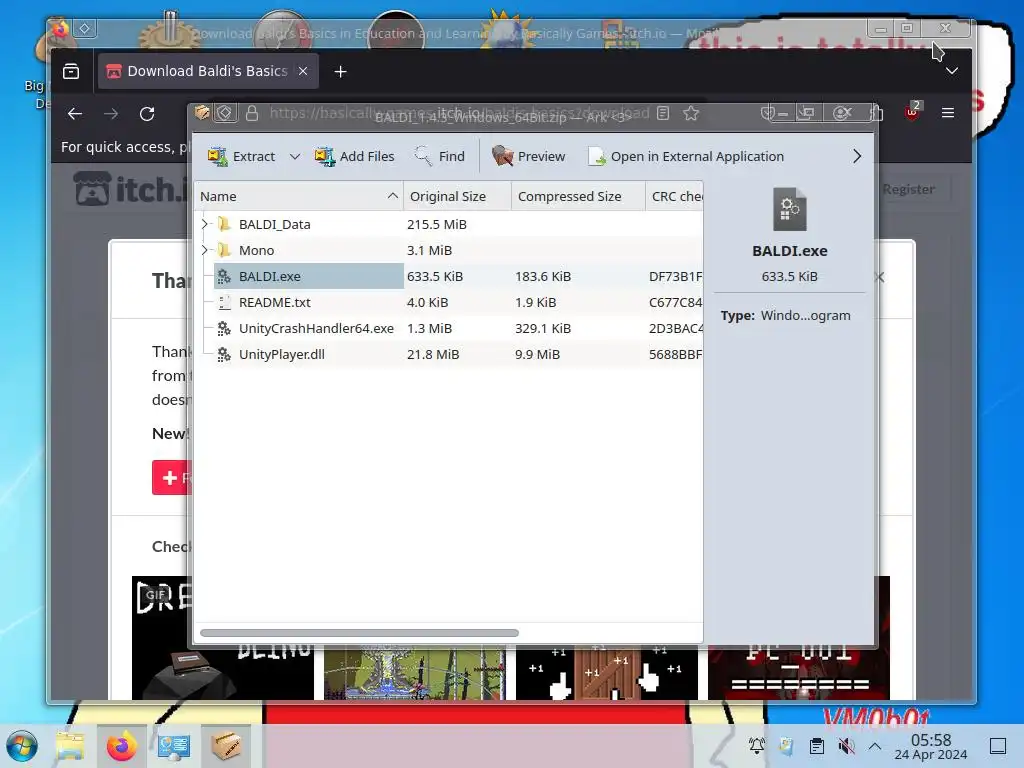Click the site lock icon in Firefox
1024x768 pixels.
[x=251, y=114]
